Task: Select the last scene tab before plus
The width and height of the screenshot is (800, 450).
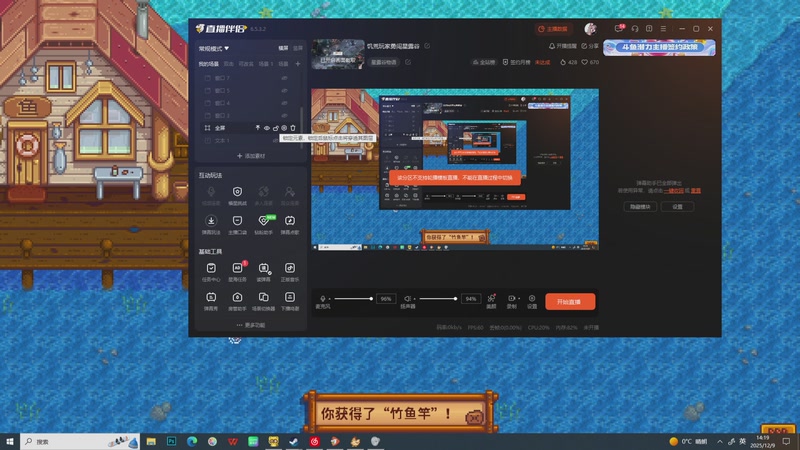Action: coord(283,64)
